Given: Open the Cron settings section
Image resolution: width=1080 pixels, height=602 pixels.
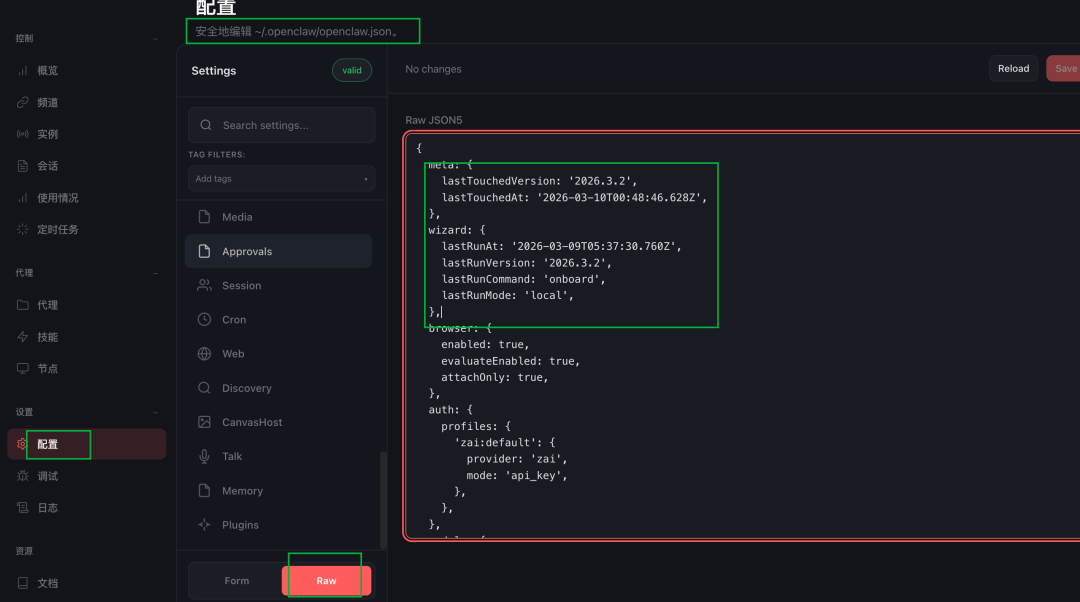Looking at the screenshot, I should click(x=278, y=320).
